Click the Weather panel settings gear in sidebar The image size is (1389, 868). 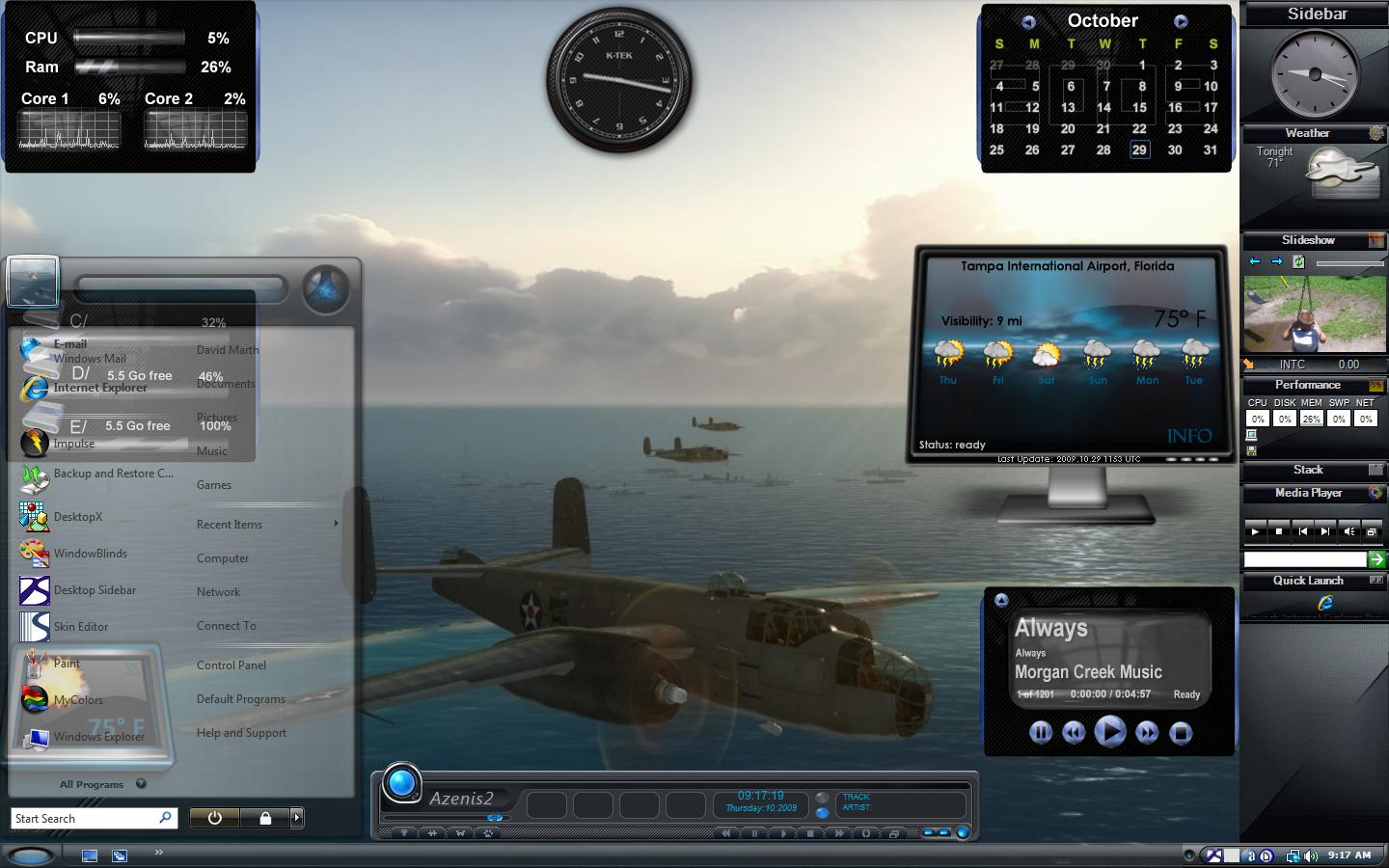point(1376,133)
